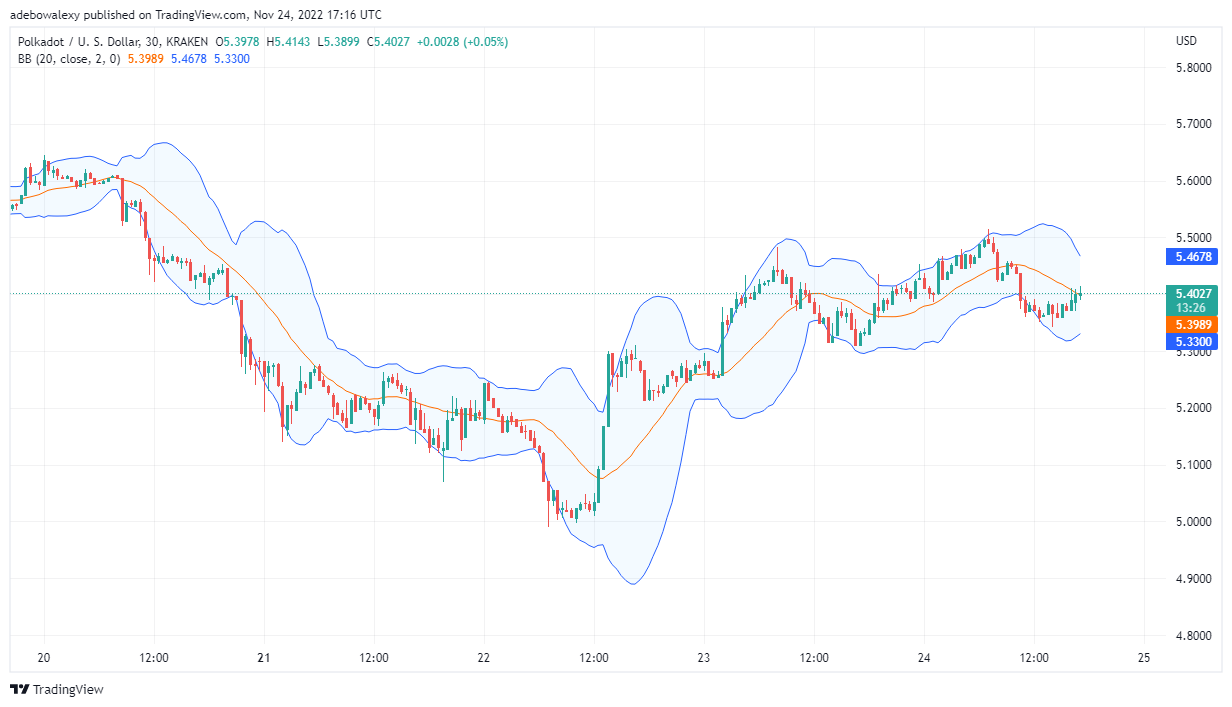Click the blue BB upper value 5.4678
Viewport: 1232px width, 707px height.
pos(188,59)
